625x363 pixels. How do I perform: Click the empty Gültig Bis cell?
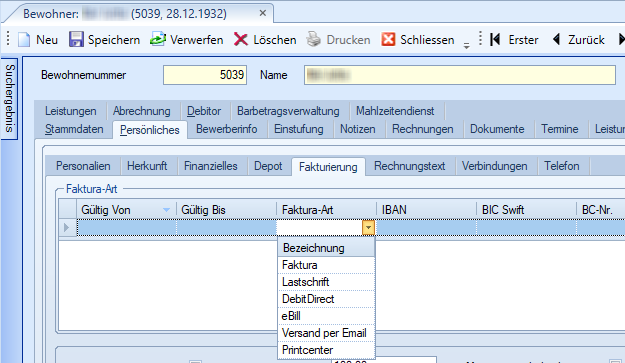click(226, 228)
